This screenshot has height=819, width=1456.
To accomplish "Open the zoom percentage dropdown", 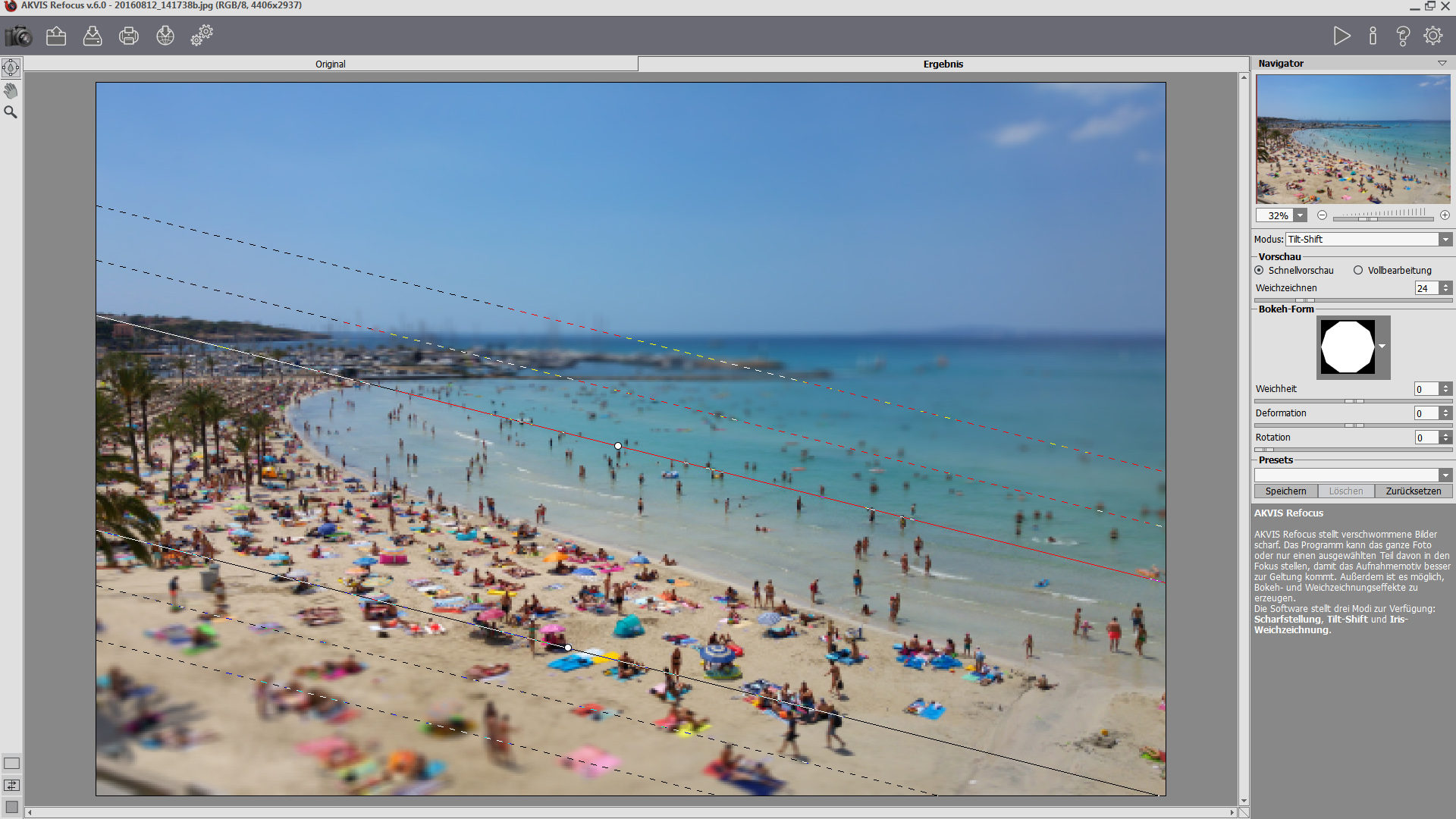I will pyautogui.click(x=1301, y=215).
